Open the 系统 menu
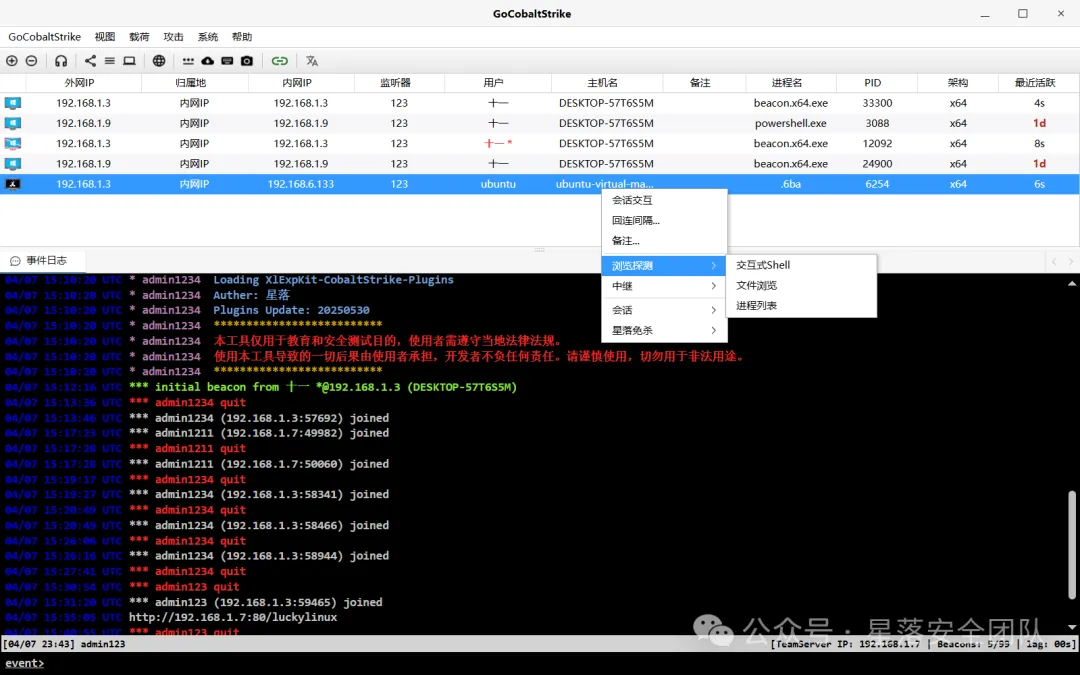The width and height of the screenshot is (1080, 675). [207, 37]
